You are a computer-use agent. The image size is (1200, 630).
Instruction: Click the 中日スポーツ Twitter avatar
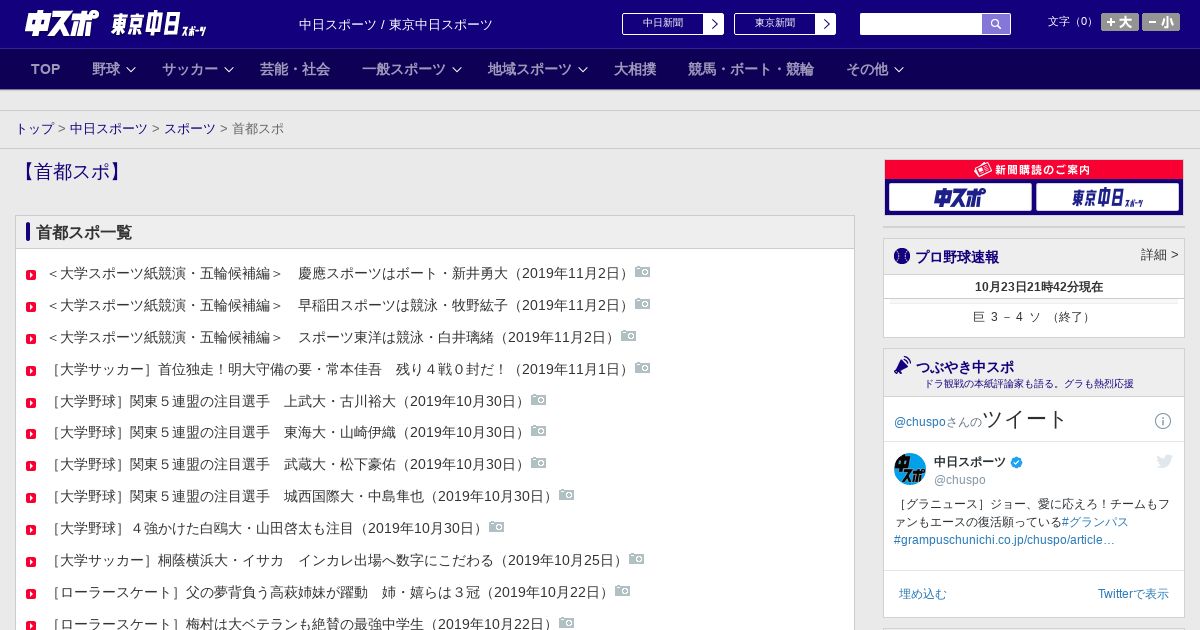910,469
